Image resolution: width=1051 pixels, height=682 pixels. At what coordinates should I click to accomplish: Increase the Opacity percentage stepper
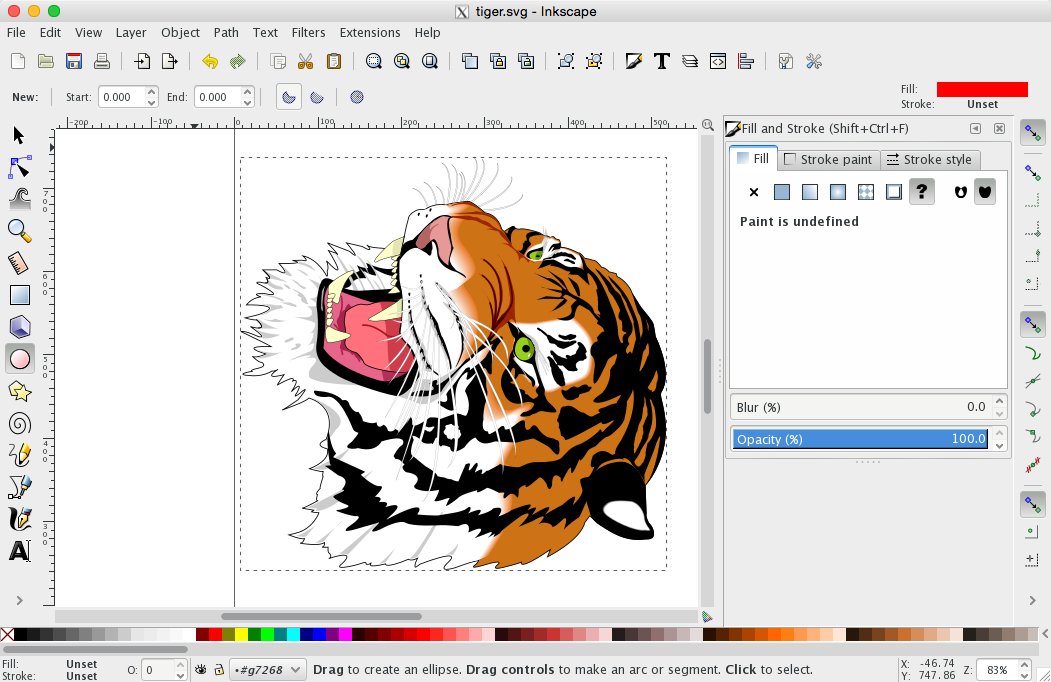[x=999, y=433]
